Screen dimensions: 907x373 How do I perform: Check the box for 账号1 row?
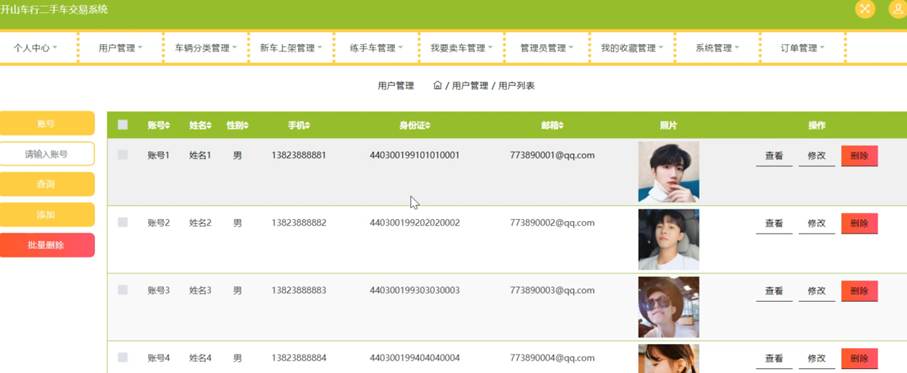pos(123,155)
